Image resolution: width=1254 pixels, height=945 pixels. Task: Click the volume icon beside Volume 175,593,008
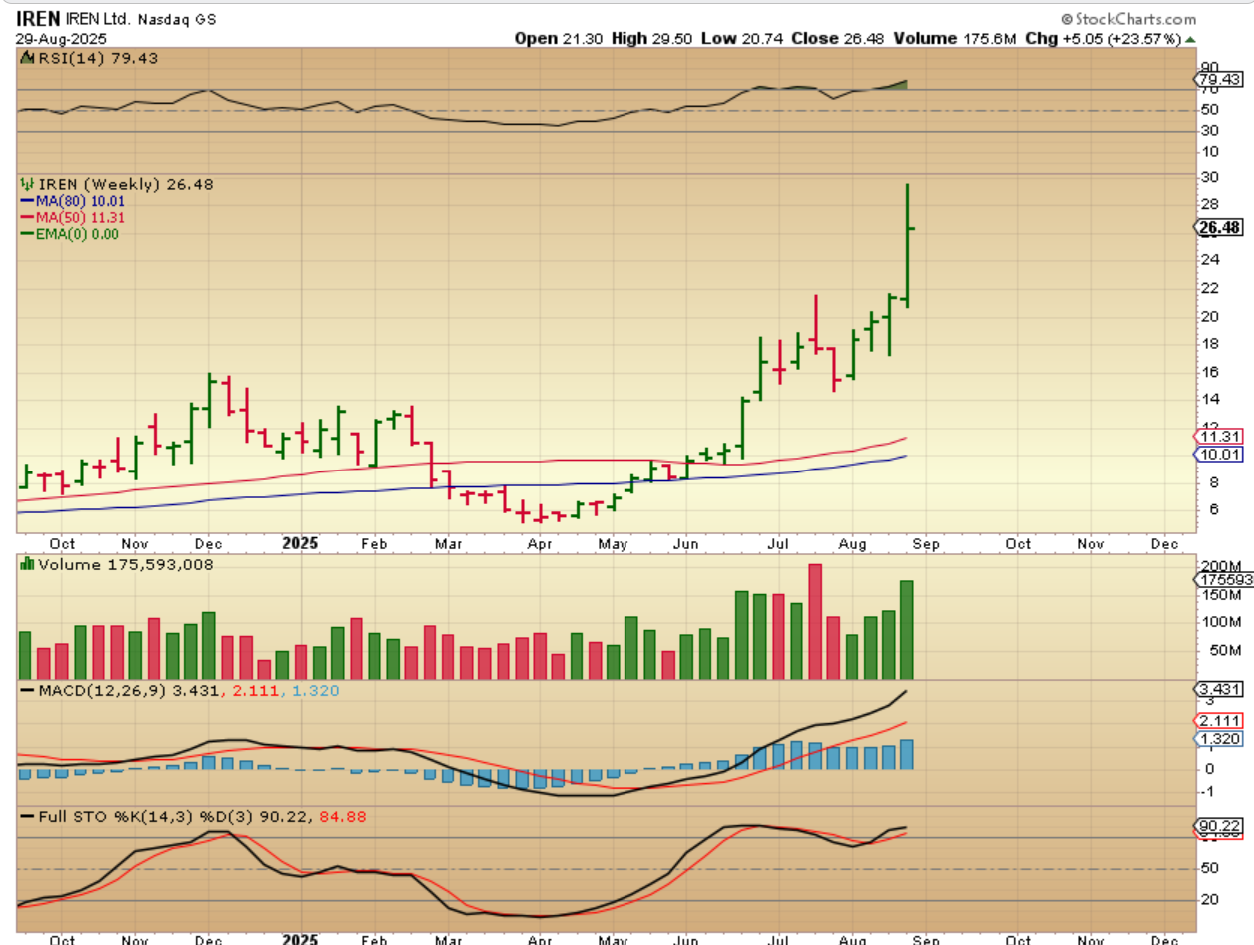[x=28, y=564]
